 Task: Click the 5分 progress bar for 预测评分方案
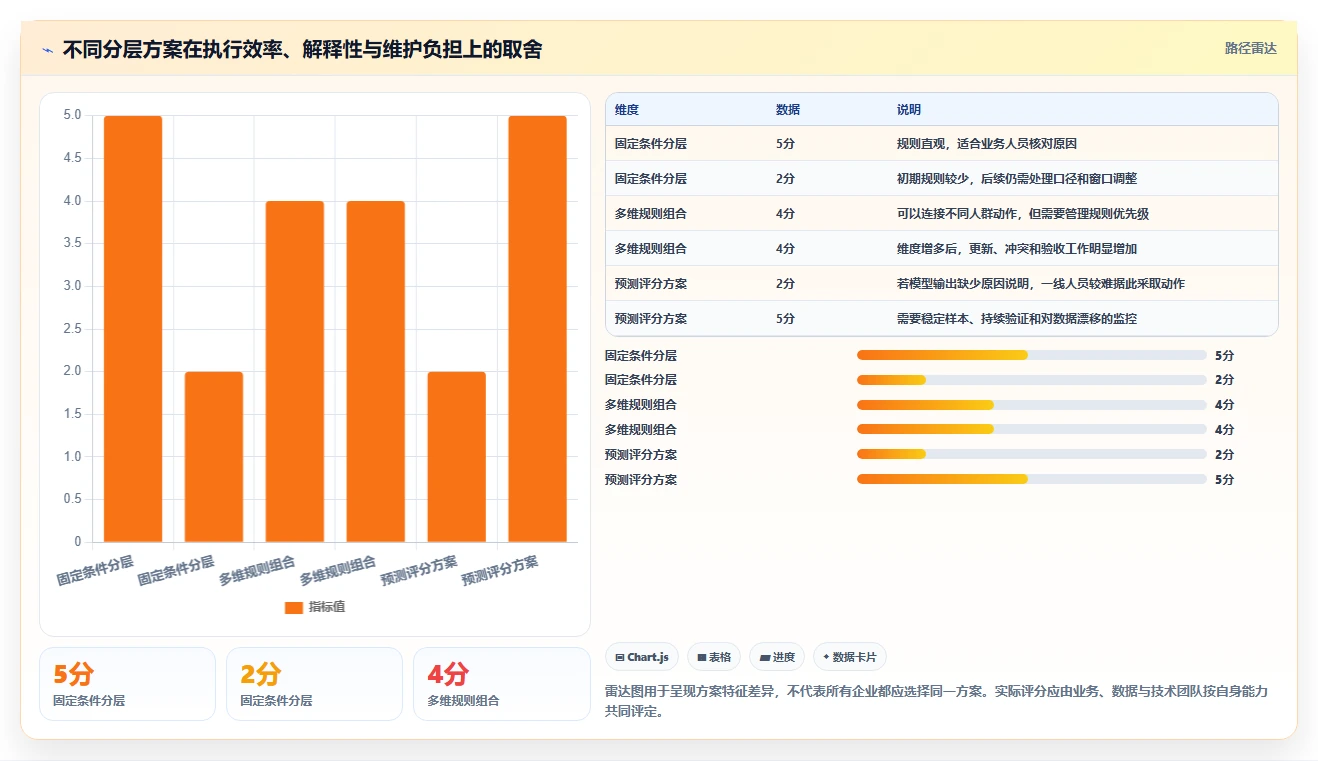click(x=1032, y=479)
